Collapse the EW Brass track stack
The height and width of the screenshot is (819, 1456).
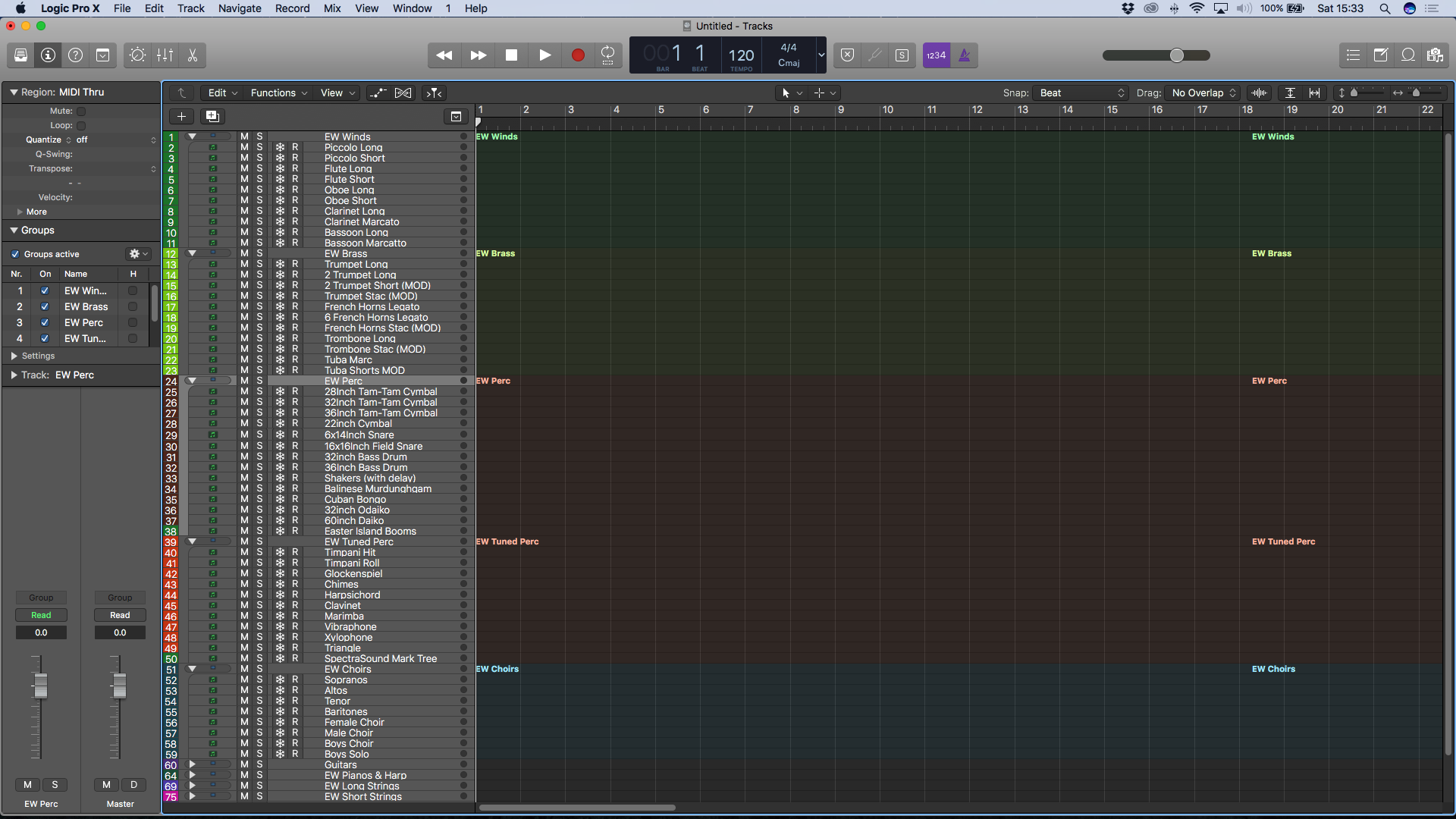coord(192,253)
